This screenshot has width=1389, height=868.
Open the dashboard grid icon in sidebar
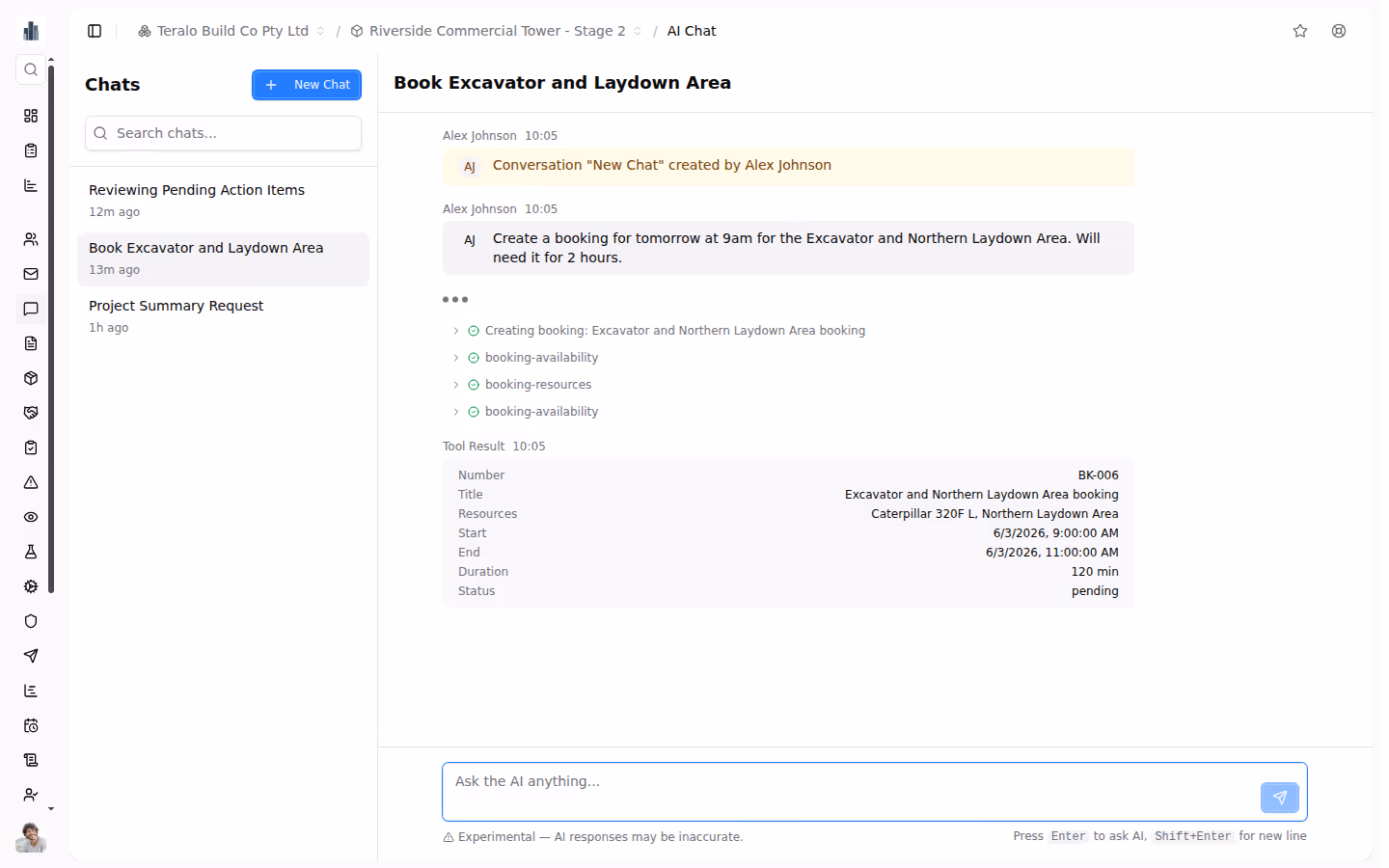31,116
